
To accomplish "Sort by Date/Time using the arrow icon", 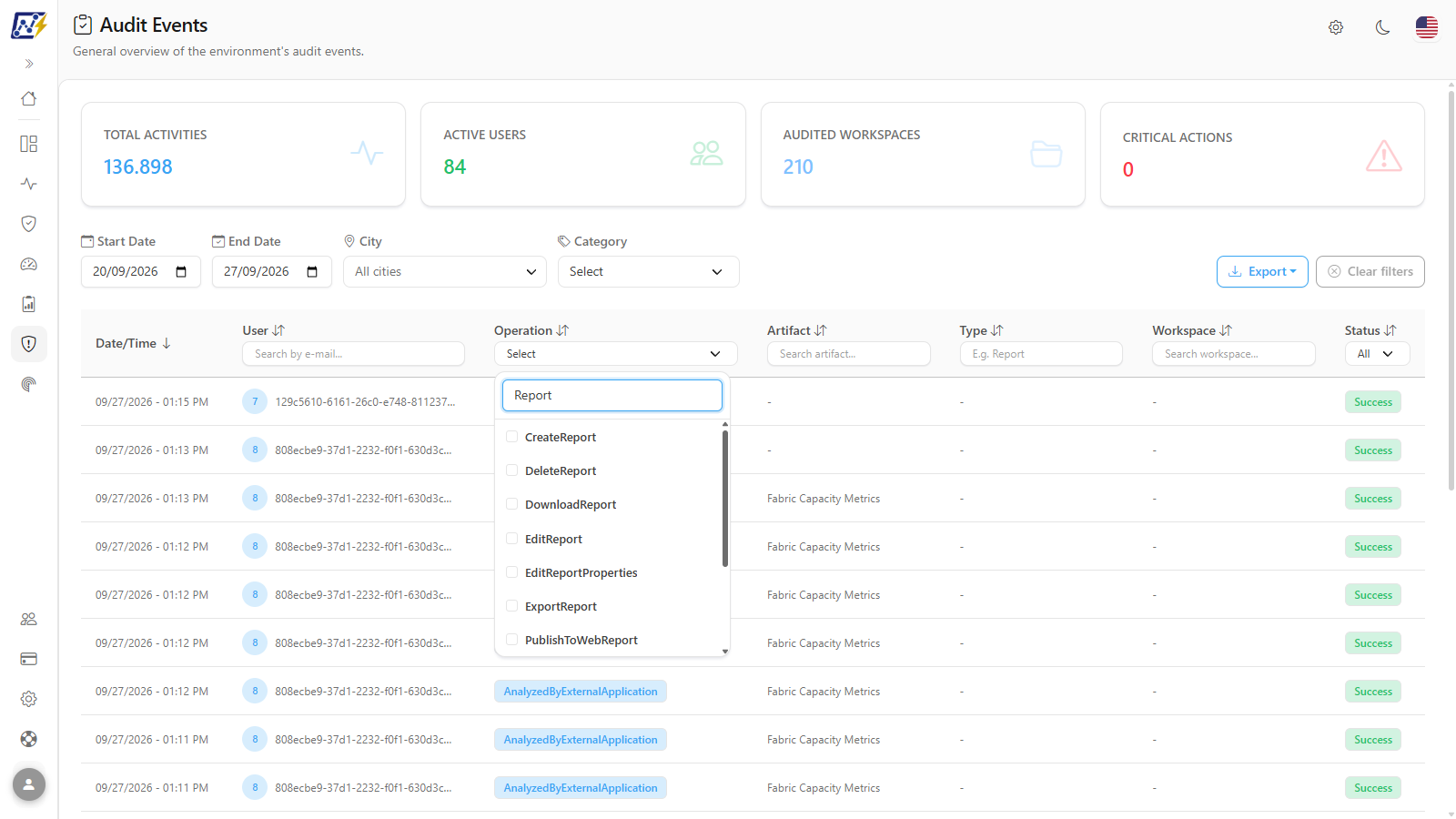I will click(167, 343).
